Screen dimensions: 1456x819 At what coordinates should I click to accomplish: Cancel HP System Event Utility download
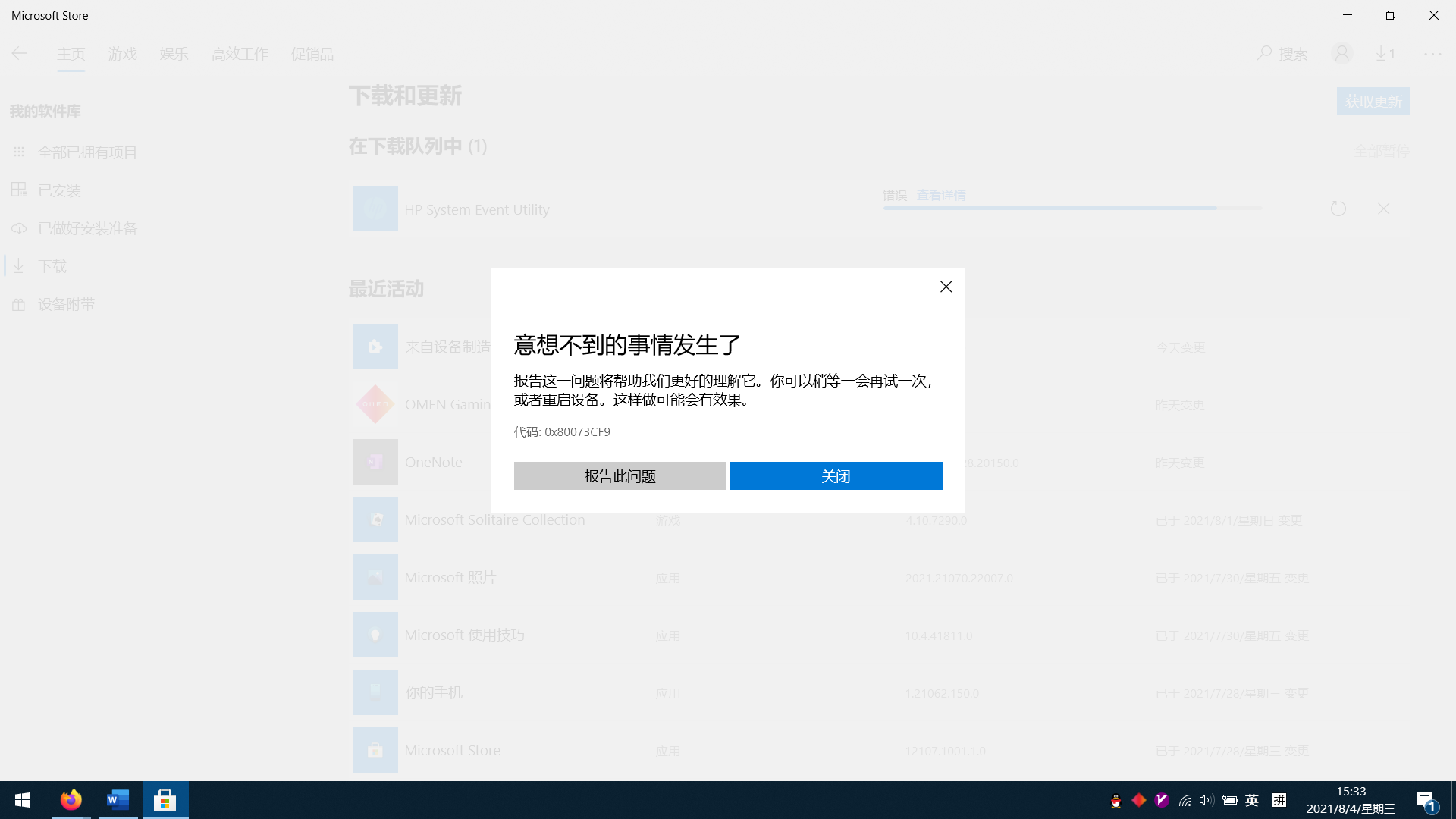(x=1384, y=209)
